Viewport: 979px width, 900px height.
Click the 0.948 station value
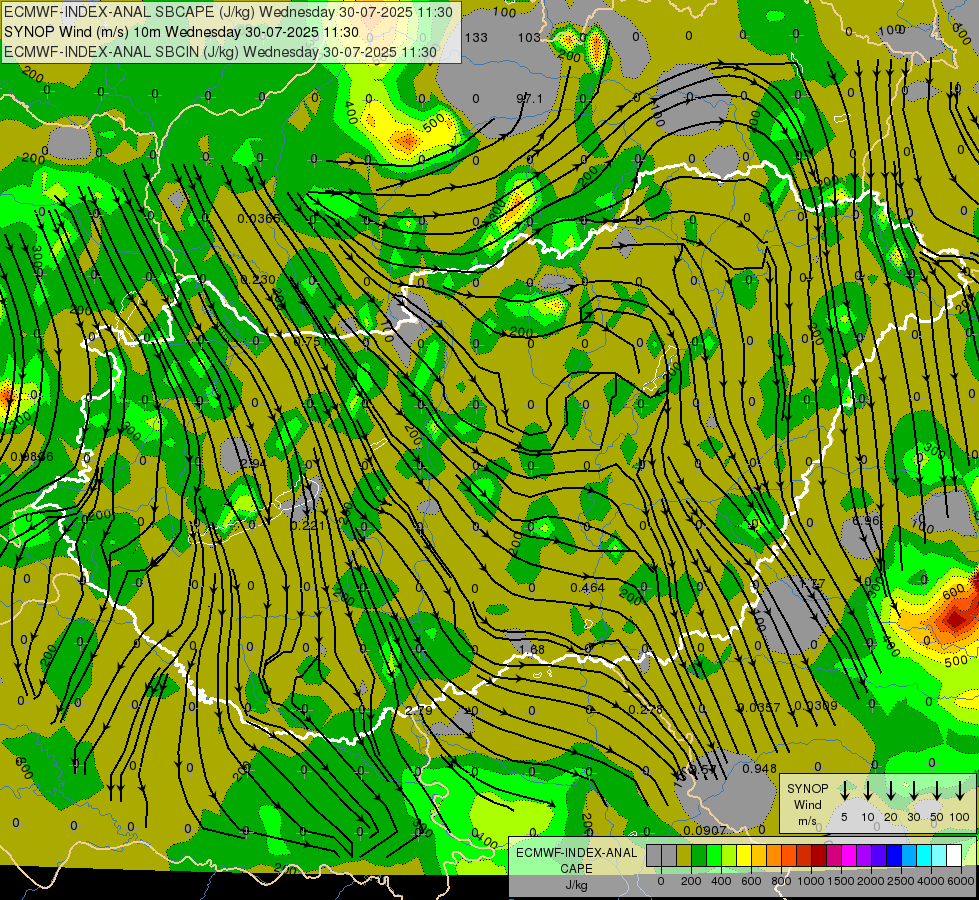pyautogui.click(x=759, y=769)
